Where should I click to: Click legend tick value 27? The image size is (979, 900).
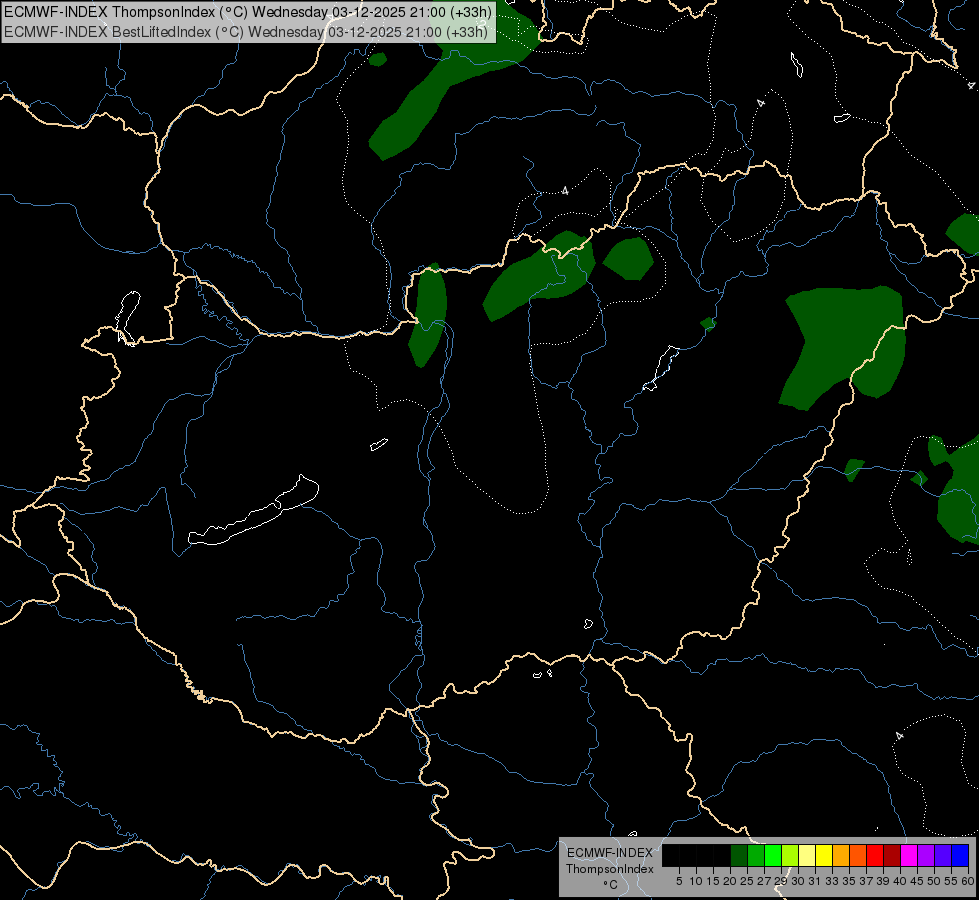point(764,881)
